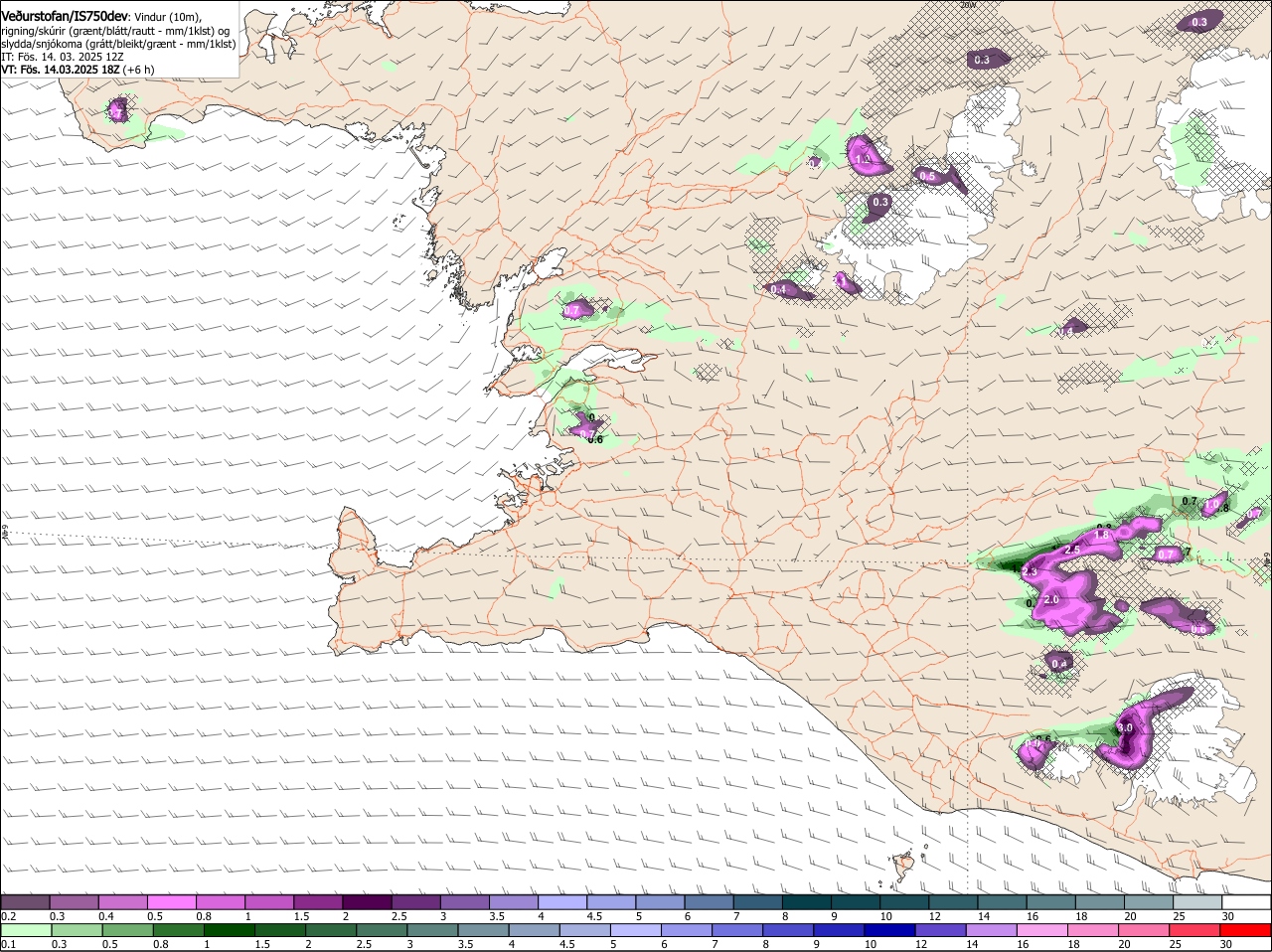The height and width of the screenshot is (952, 1272).
Task: Click the upper legend swatch between 0.5 and 0.8
Action: point(172,901)
